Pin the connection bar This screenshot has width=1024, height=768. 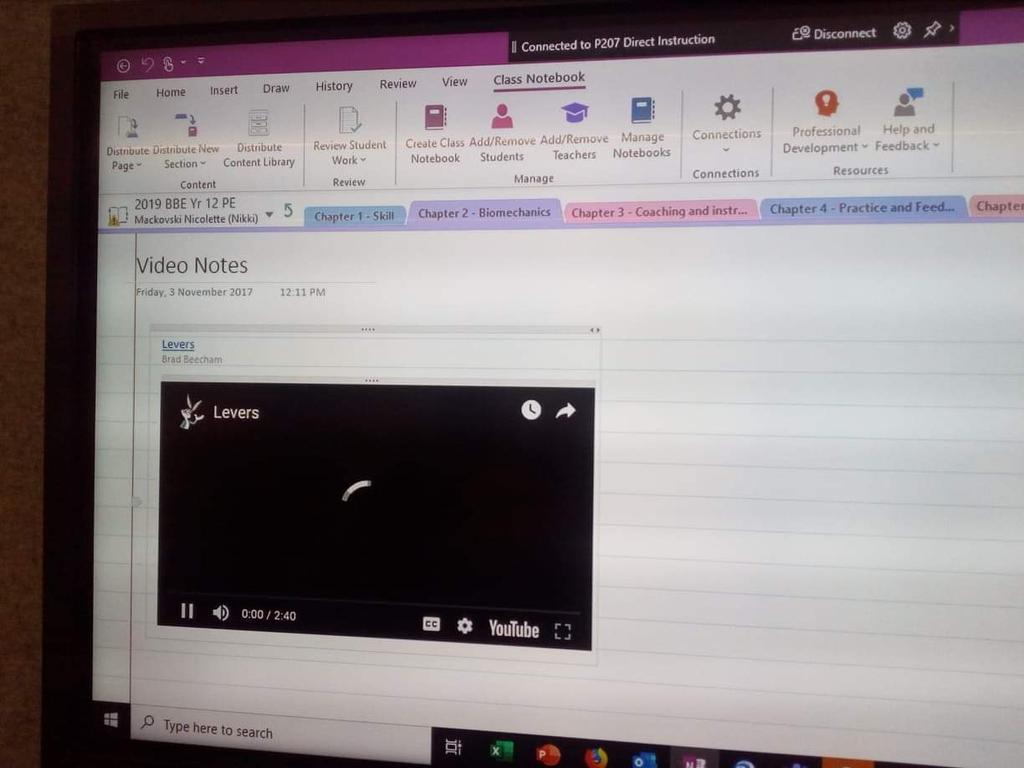coord(932,29)
